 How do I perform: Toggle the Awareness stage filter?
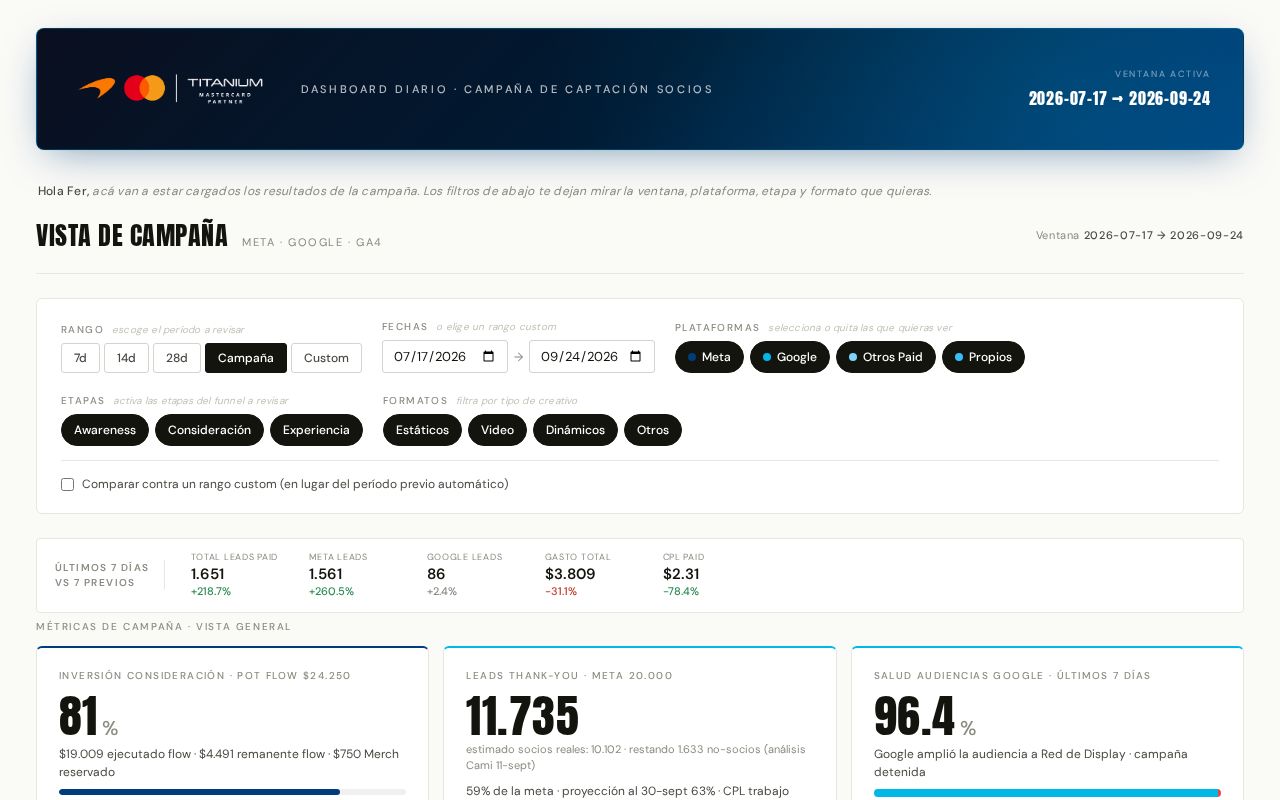[105, 430]
